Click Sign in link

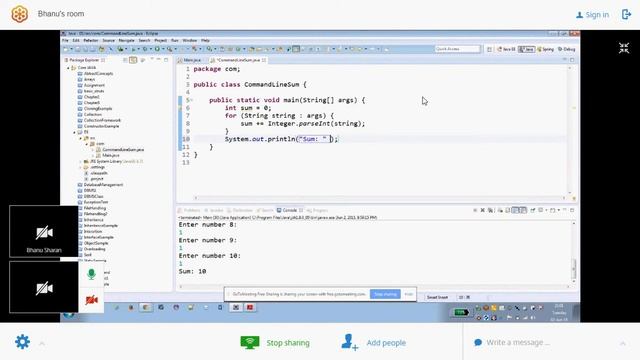[x=592, y=15]
